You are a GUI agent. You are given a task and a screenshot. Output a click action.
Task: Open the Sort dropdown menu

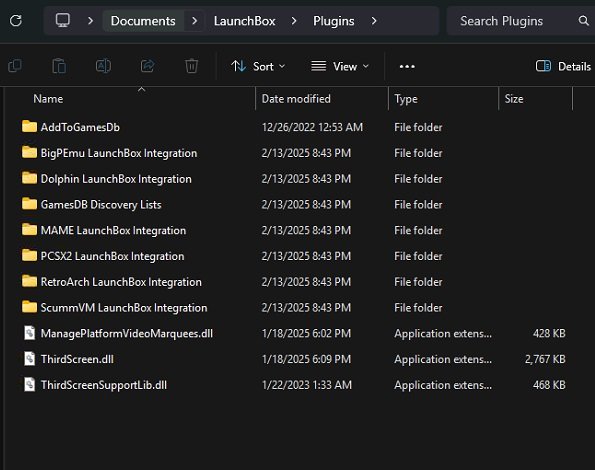coord(258,66)
